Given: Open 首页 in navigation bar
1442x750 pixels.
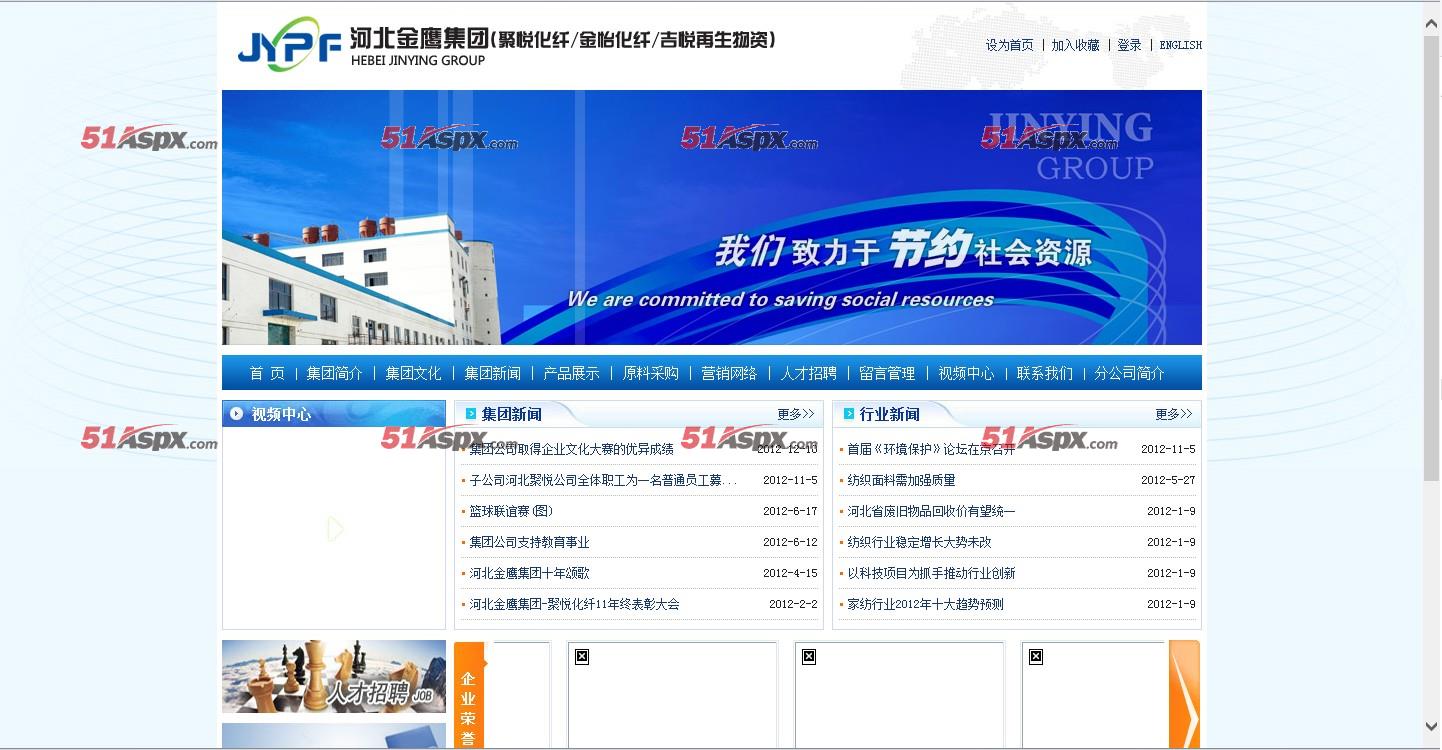Looking at the screenshot, I should click(267, 373).
